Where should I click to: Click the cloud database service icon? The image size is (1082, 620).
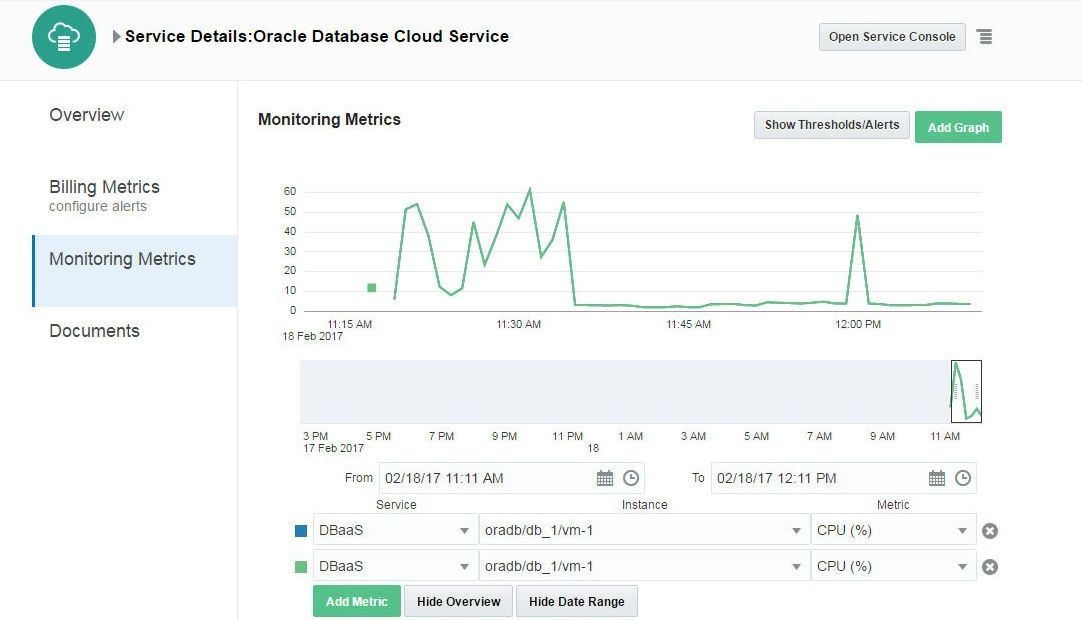[63, 37]
